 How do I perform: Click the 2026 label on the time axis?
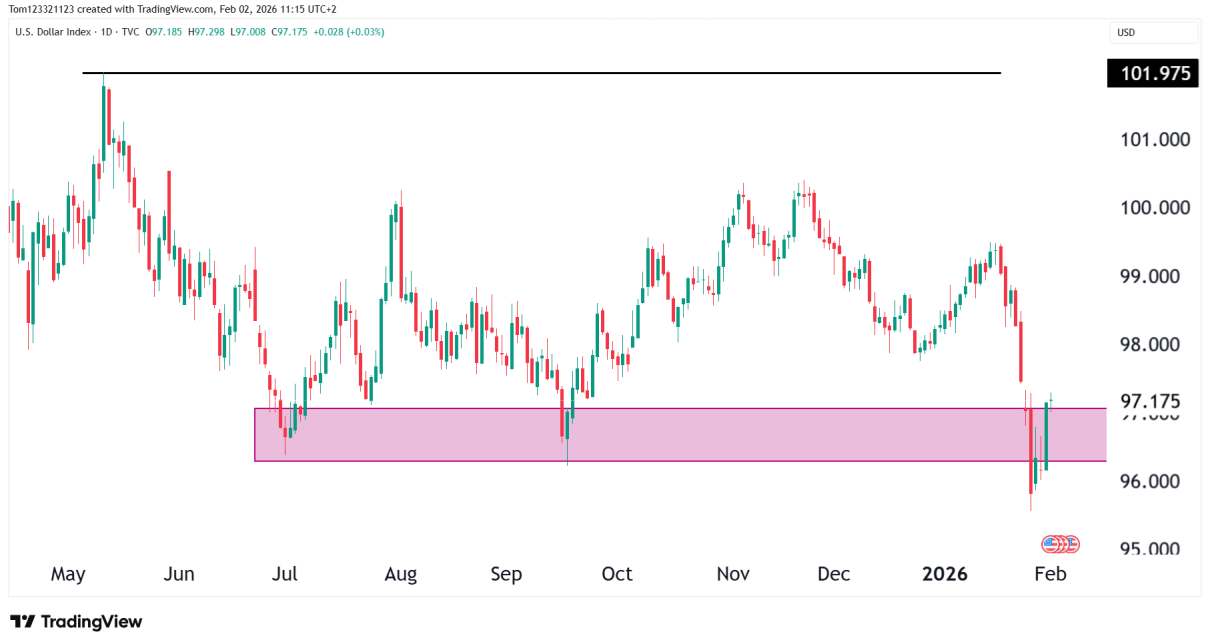point(944,574)
